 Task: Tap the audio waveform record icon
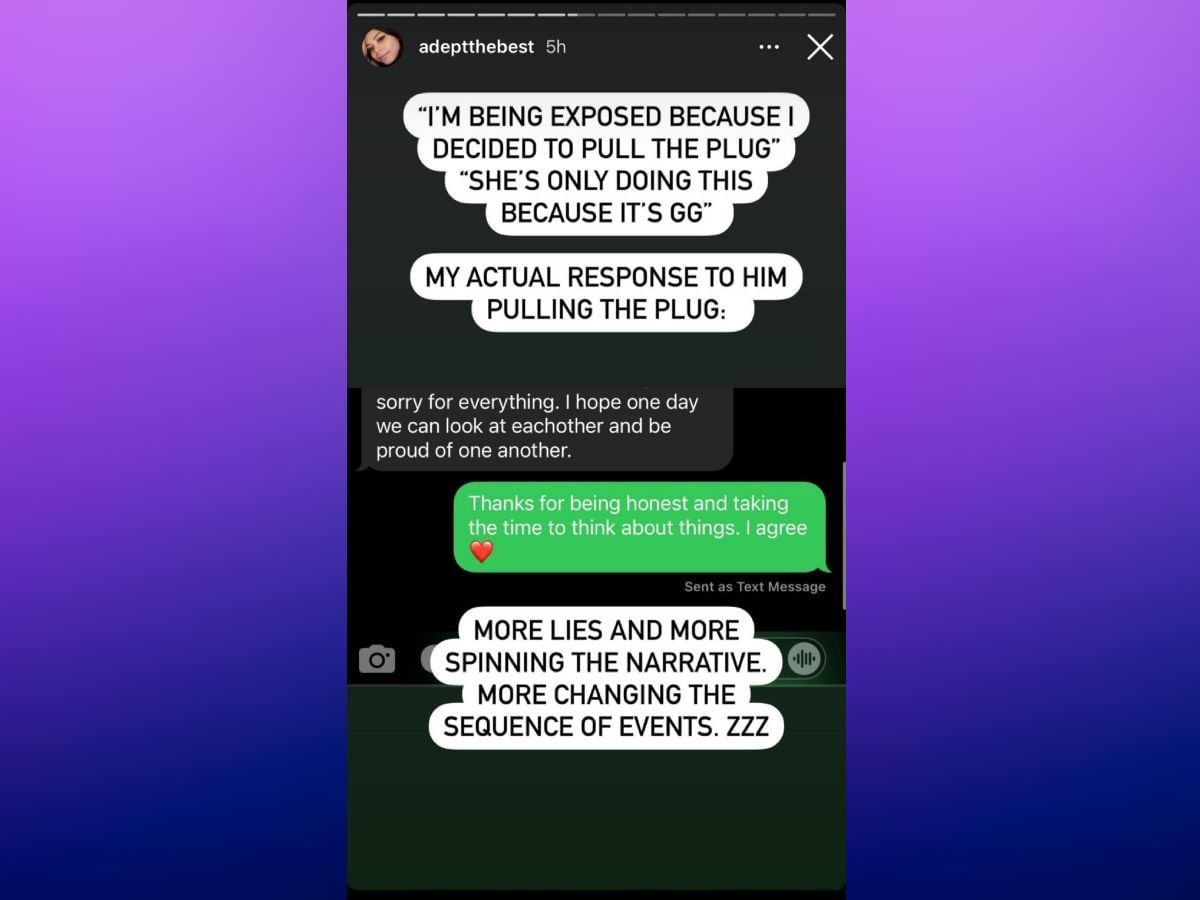804,658
